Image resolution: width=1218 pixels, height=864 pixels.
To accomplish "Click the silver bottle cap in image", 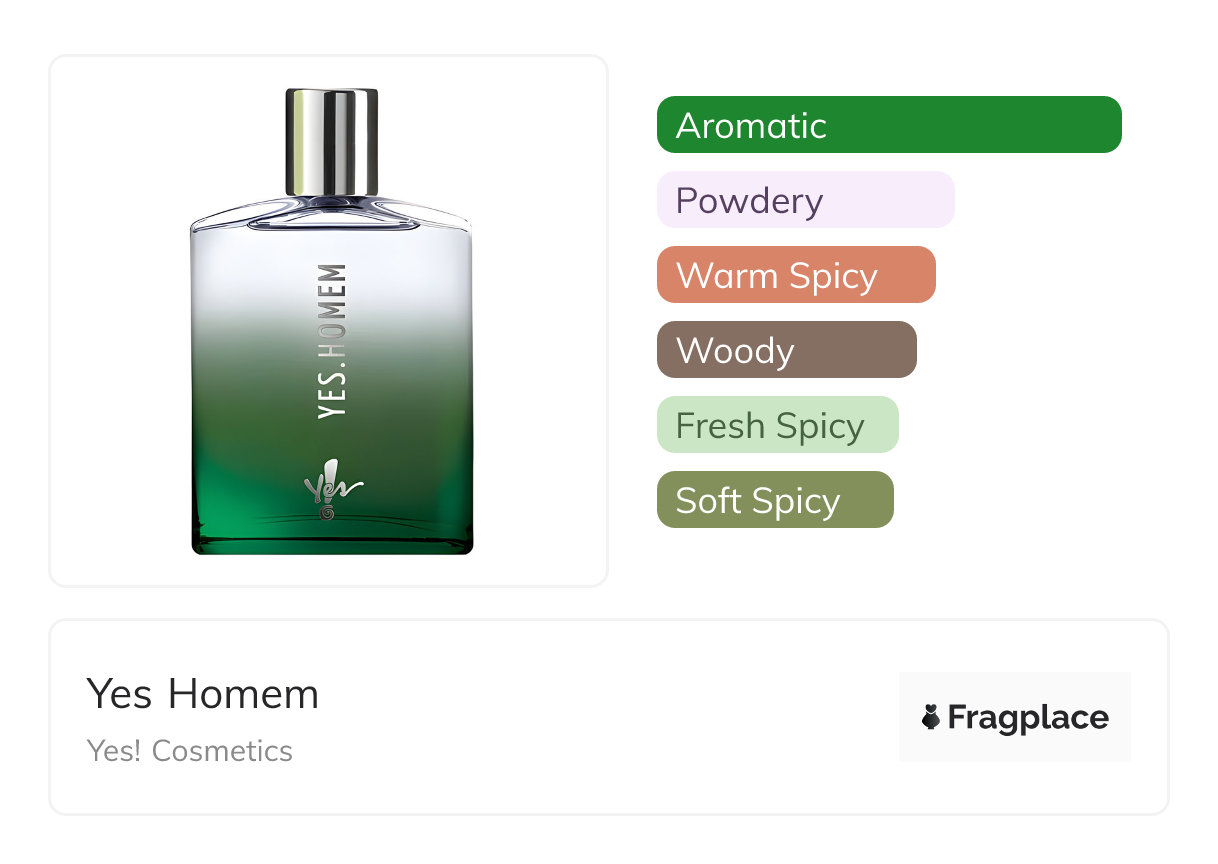I will 332,142.
